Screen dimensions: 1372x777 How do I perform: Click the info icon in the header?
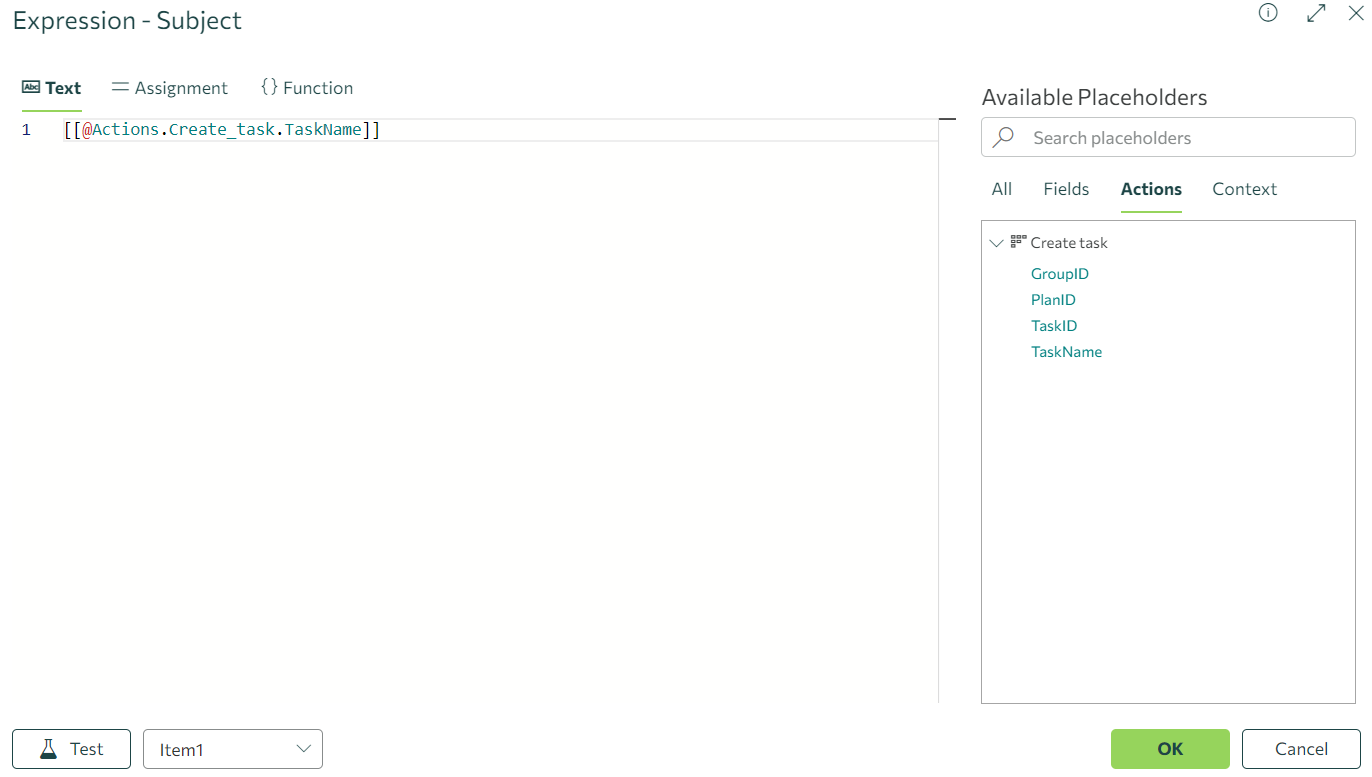pyautogui.click(x=1268, y=13)
